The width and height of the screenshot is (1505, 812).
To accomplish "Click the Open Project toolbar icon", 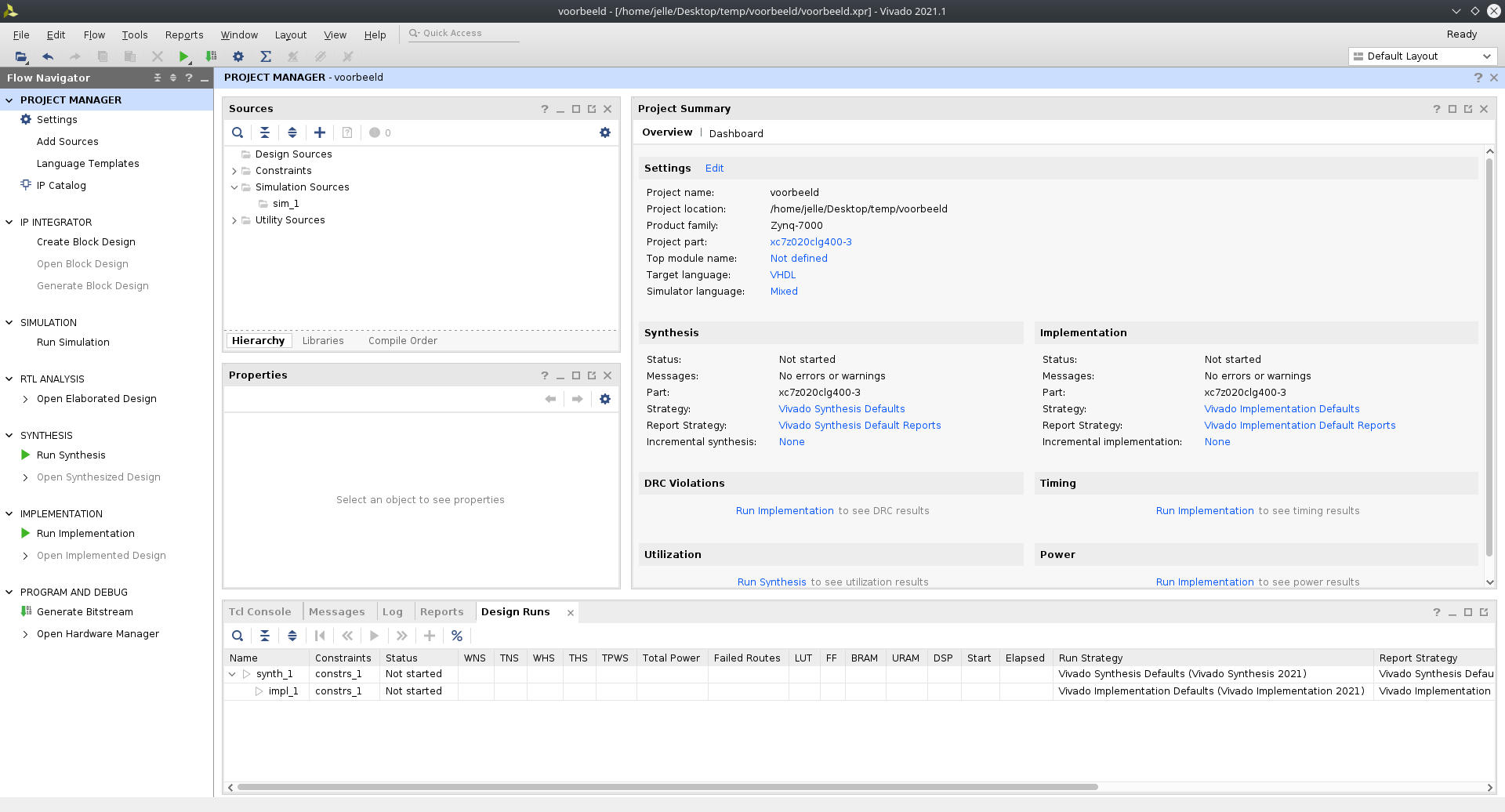I will click(21, 56).
